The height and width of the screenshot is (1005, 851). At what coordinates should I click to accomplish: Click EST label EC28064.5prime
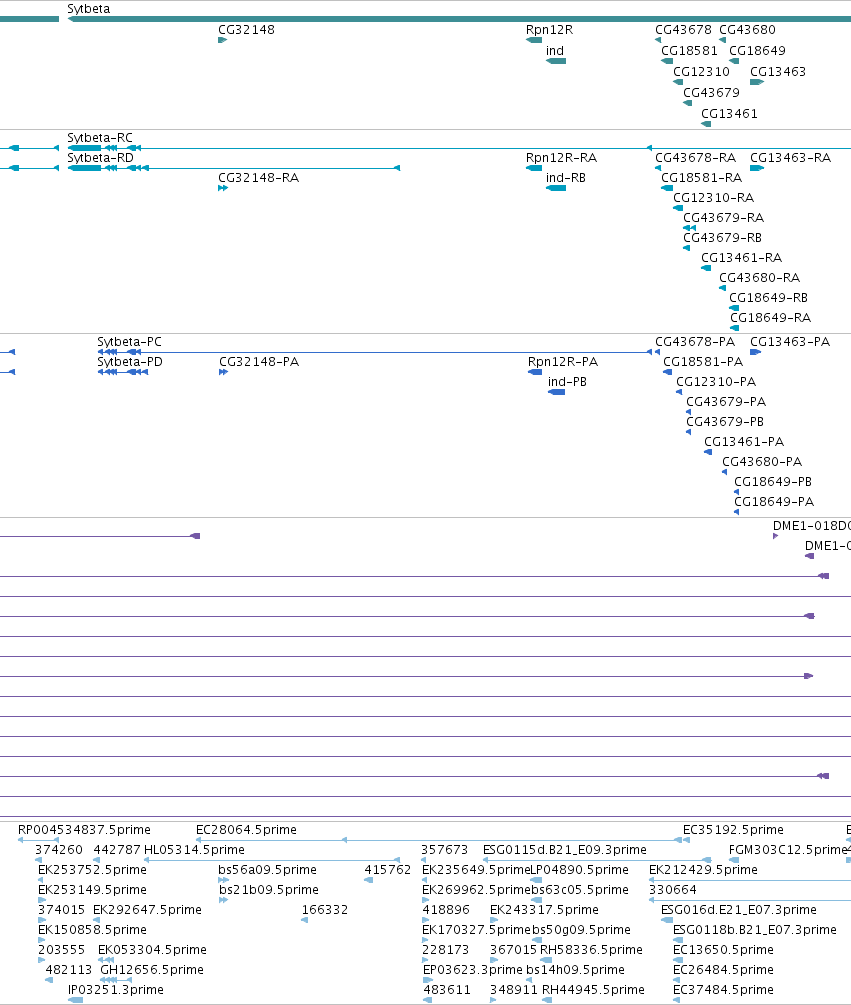(x=246, y=829)
